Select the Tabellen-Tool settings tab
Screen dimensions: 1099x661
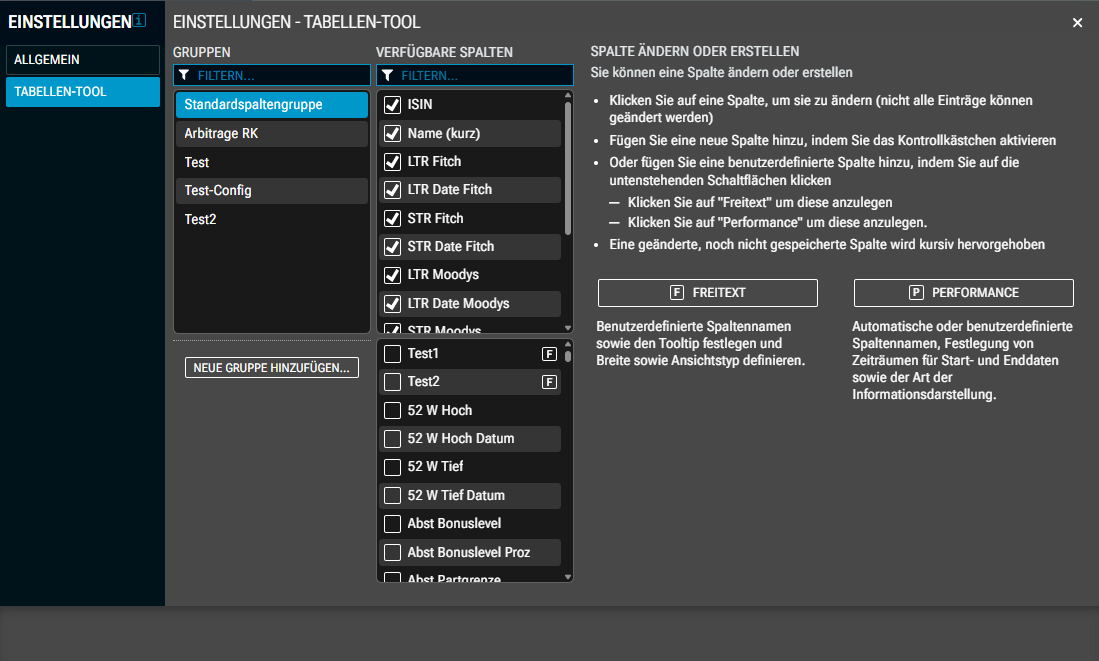(83, 92)
